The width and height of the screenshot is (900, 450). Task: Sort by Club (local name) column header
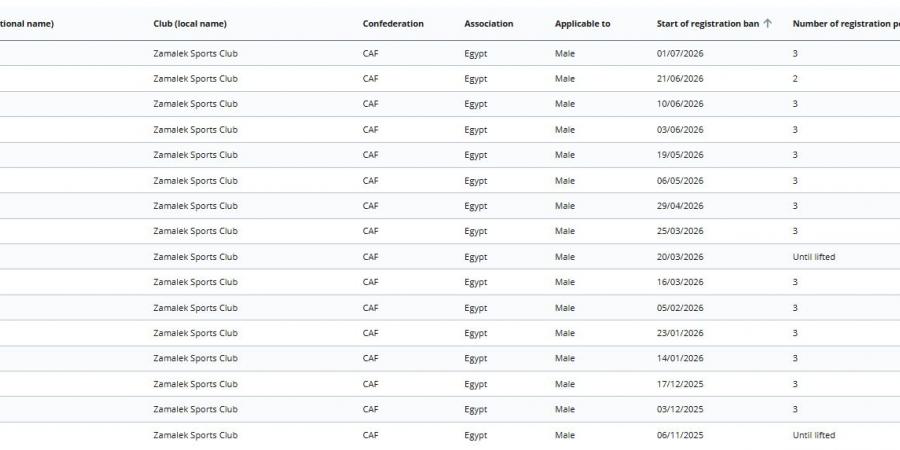pos(190,24)
